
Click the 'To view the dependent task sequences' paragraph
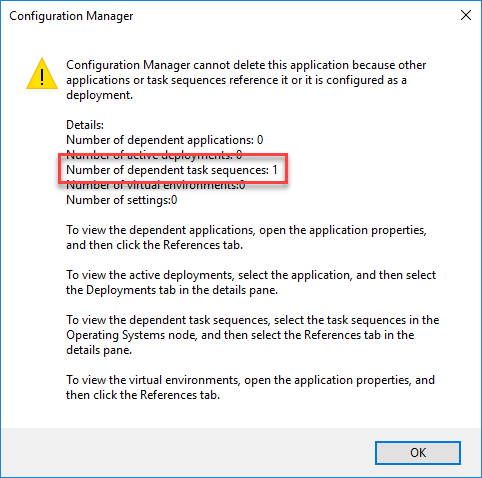click(x=252, y=335)
